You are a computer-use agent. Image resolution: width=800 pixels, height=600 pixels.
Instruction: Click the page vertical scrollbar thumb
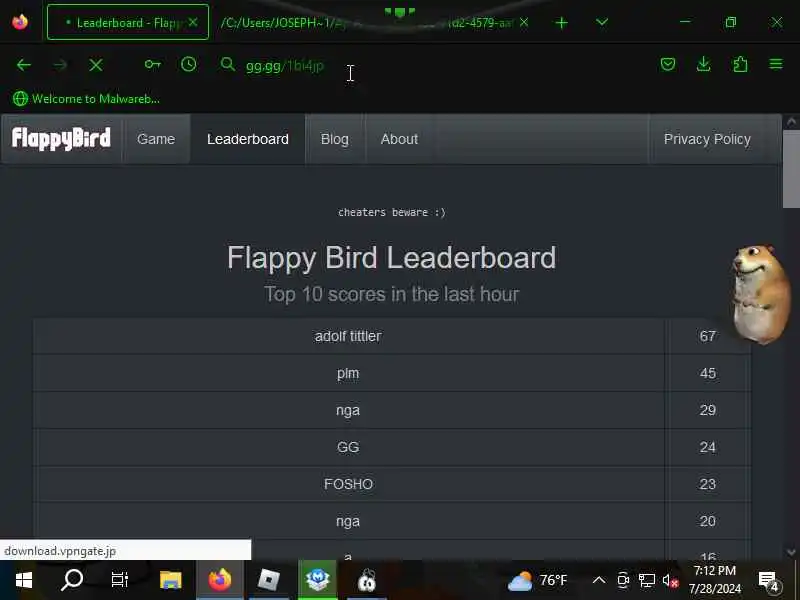click(791, 169)
